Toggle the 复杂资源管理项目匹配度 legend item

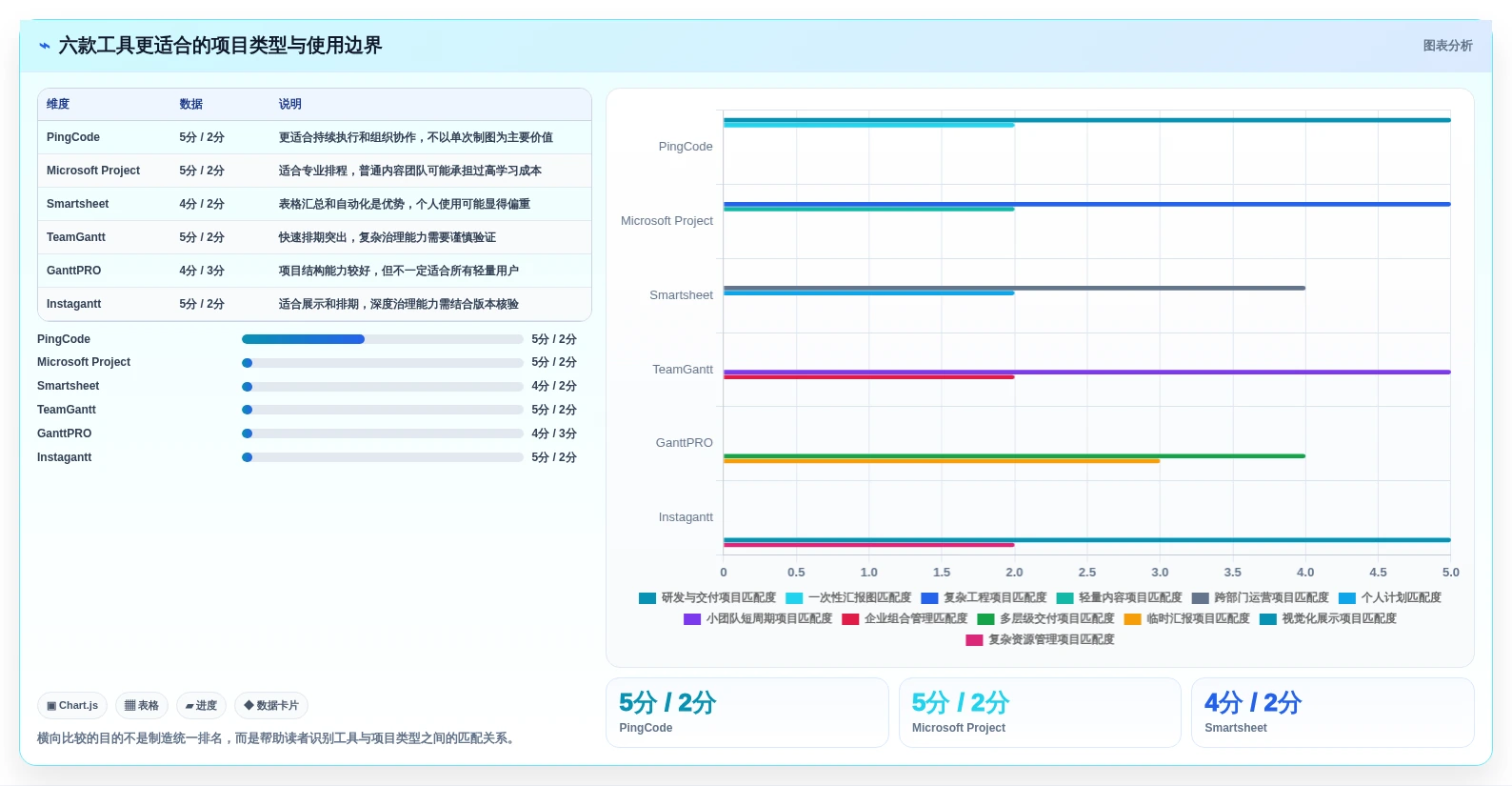(1040, 640)
